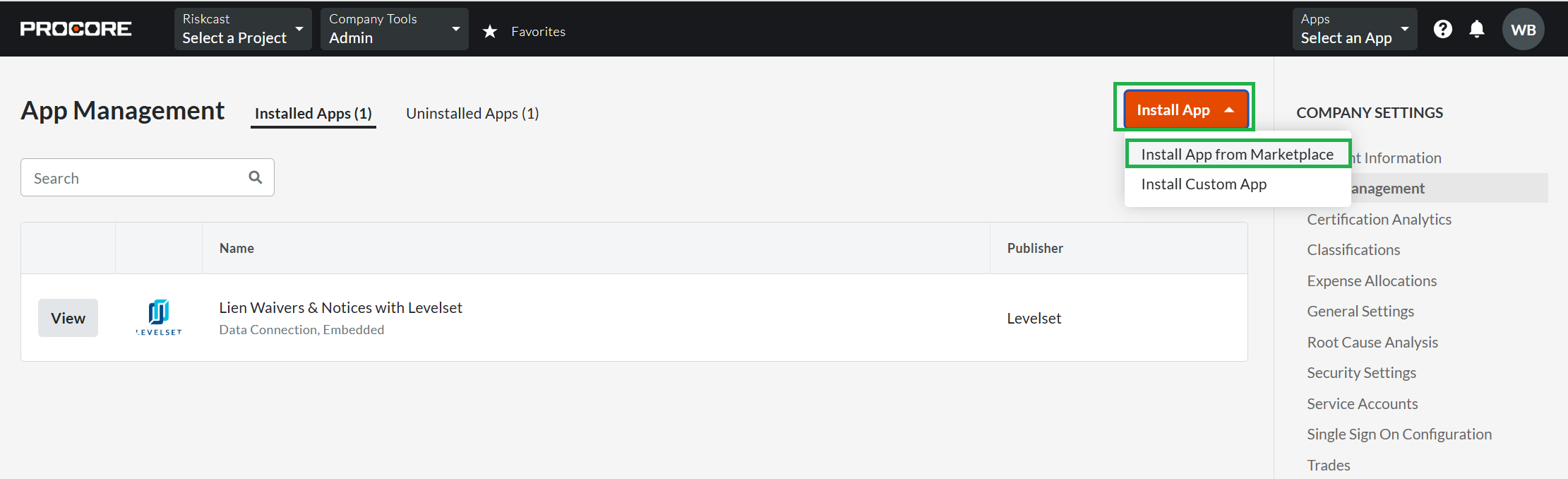This screenshot has height=479, width=1568.
Task: Open the help question mark icon
Action: [x=1442, y=29]
